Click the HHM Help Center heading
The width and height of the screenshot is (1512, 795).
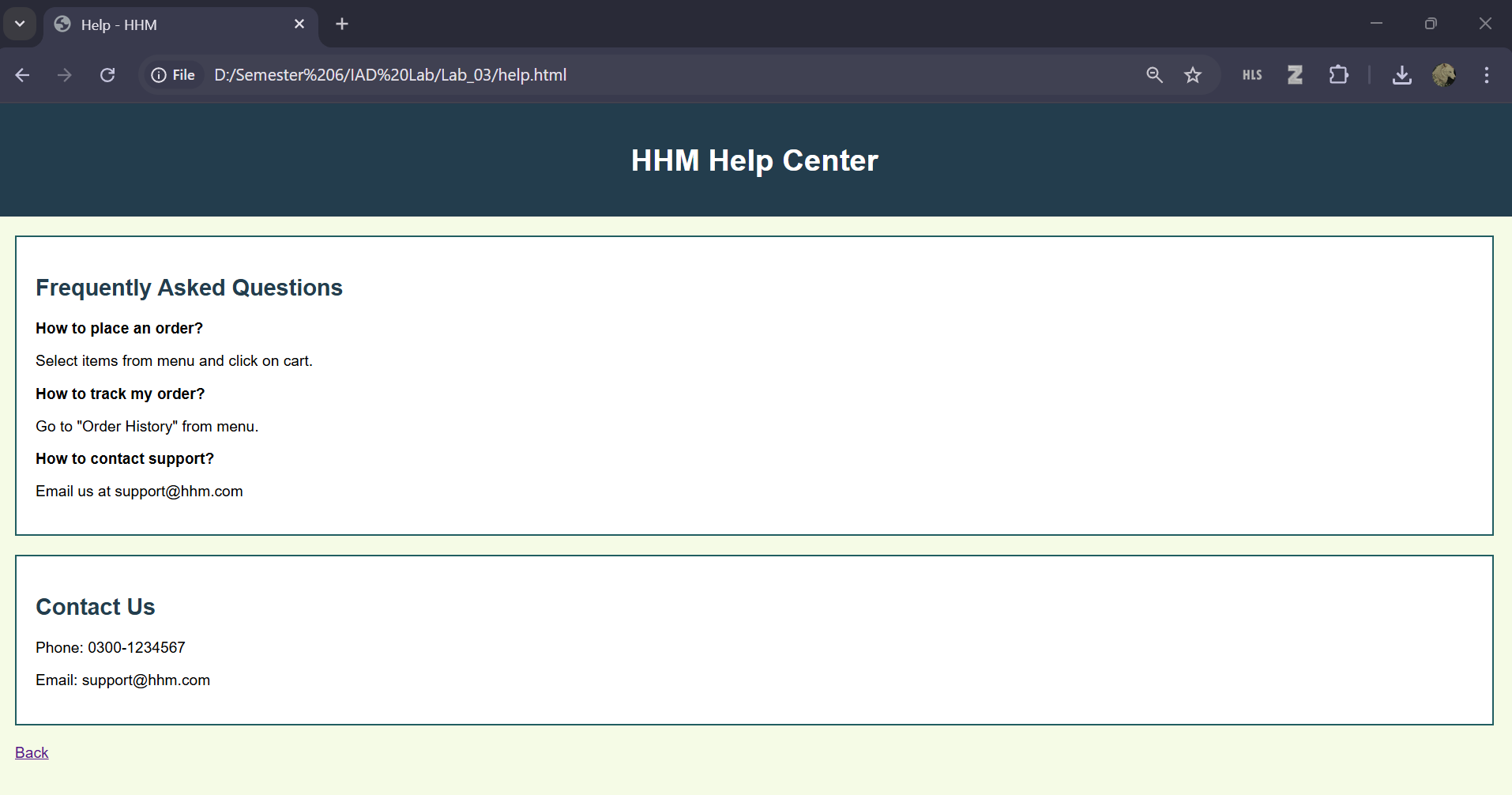click(x=754, y=160)
